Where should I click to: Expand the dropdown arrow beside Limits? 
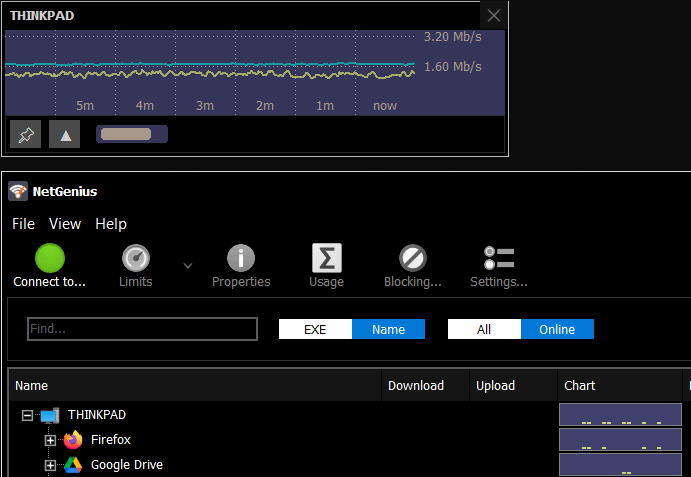point(188,266)
